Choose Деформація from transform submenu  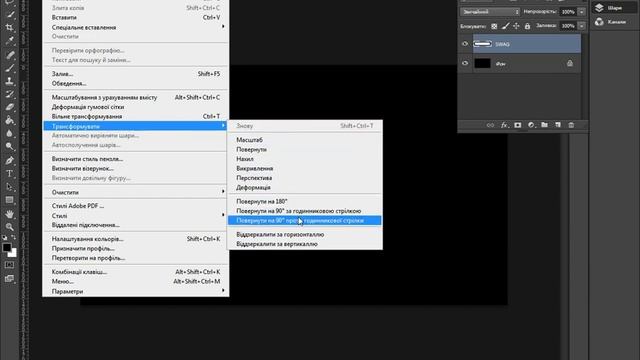305,187
